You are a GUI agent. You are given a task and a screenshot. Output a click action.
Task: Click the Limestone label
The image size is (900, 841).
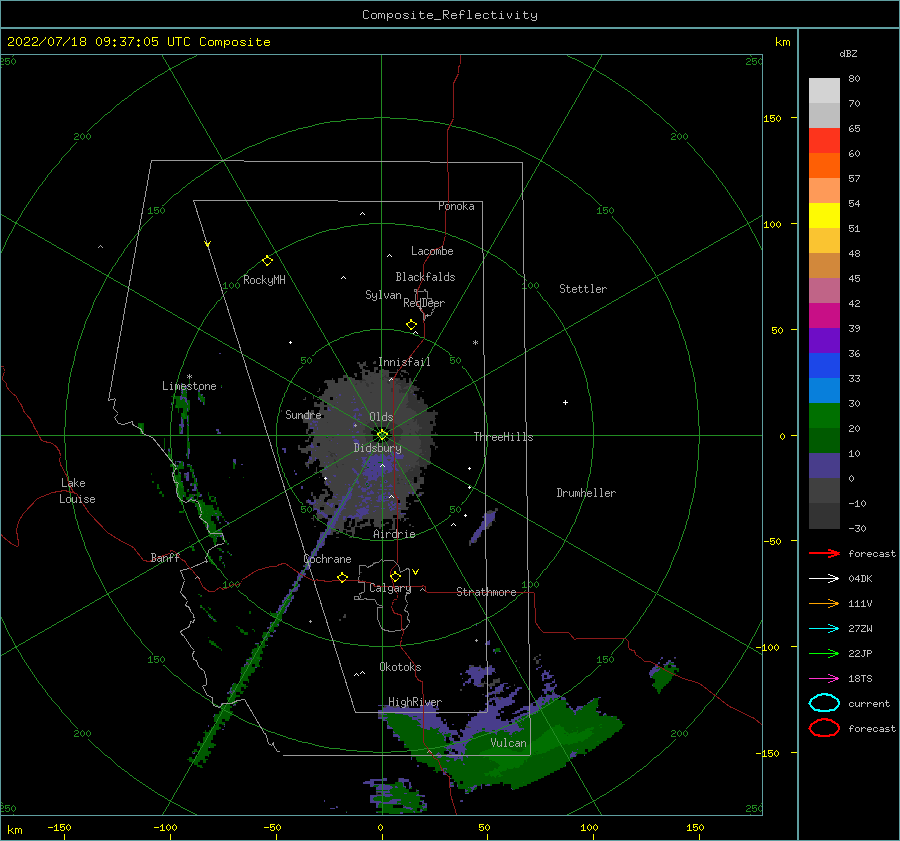pyautogui.click(x=189, y=386)
